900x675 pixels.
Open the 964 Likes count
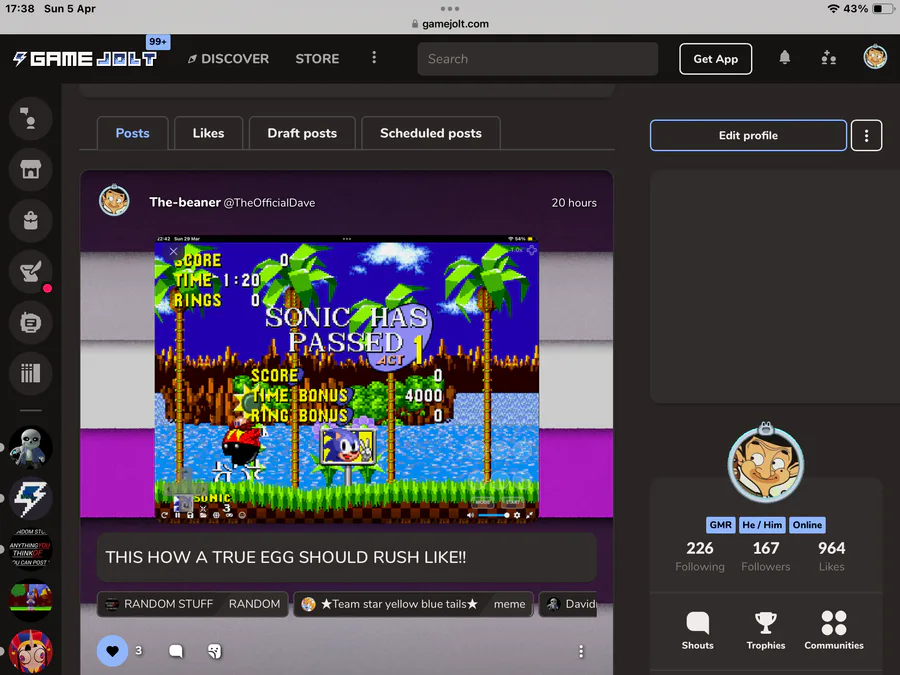point(831,556)
